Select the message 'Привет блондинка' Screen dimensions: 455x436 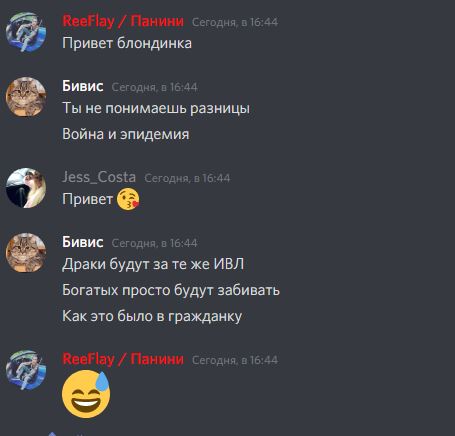(x=127, y=43)
